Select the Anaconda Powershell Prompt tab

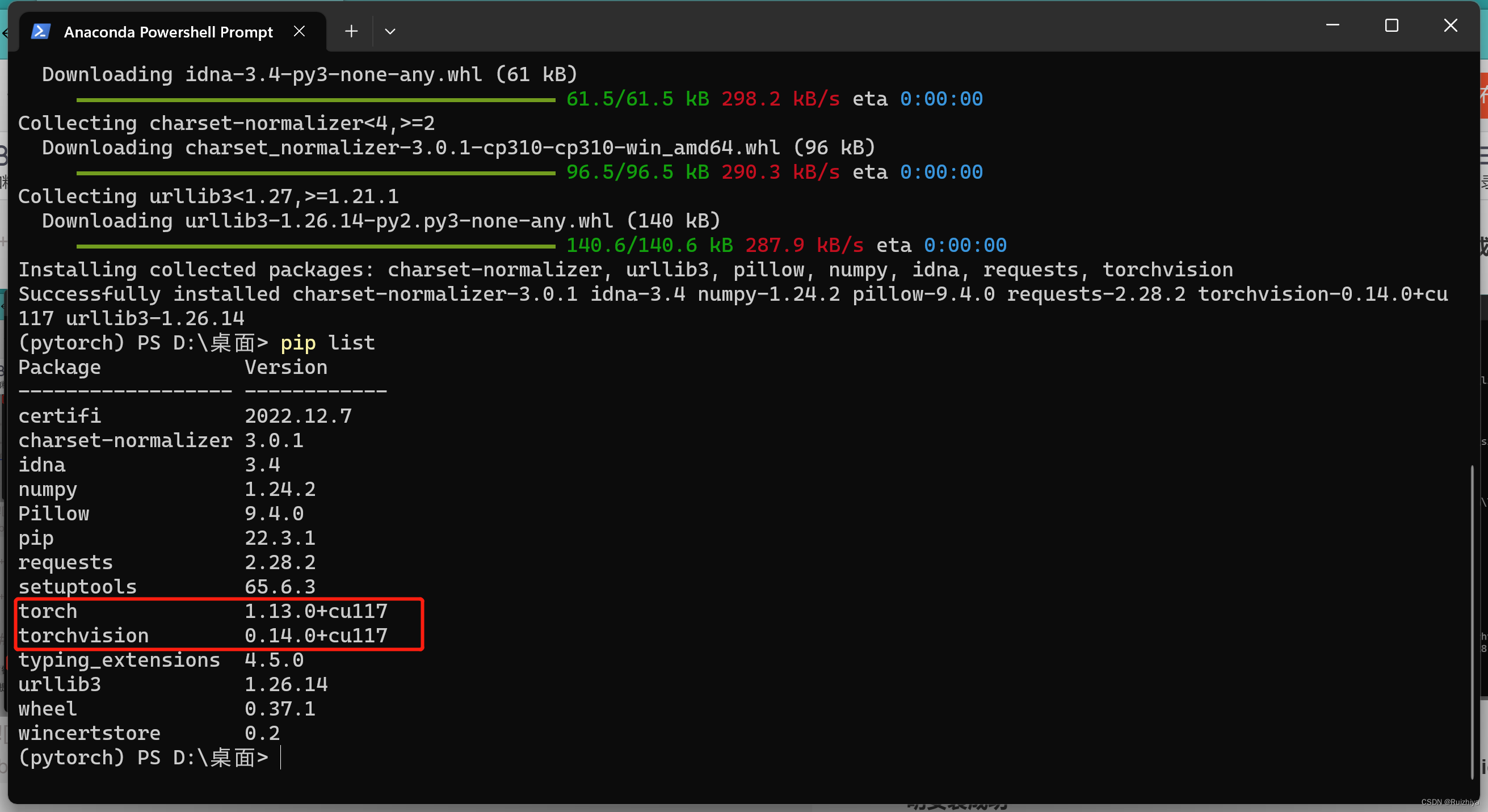[x=172, y=31]
